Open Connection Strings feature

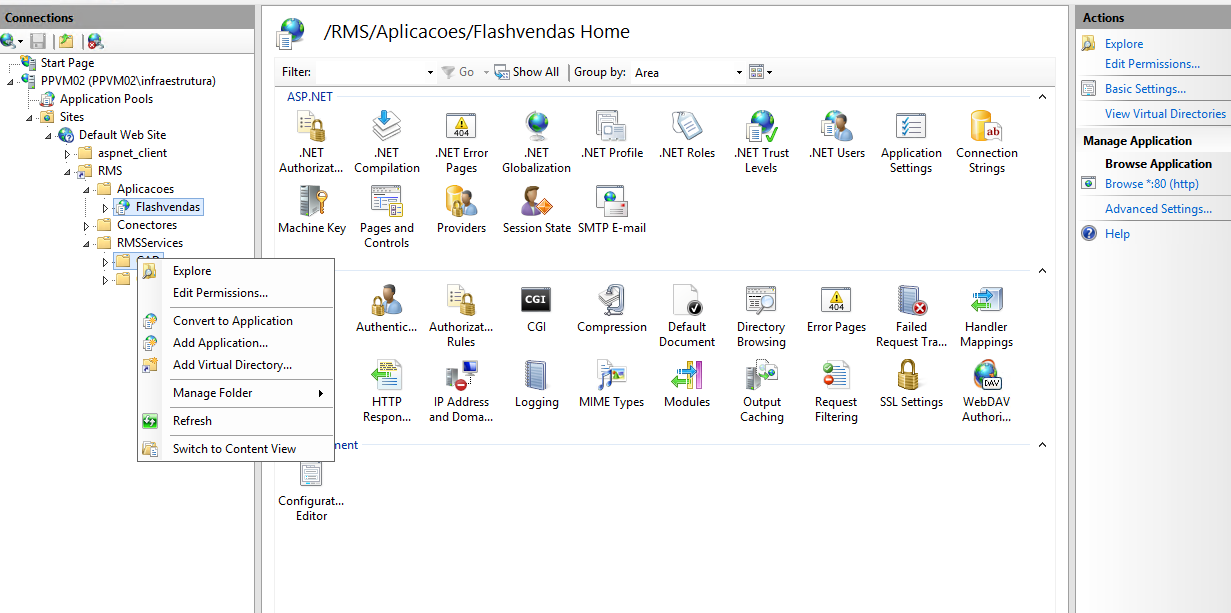(986, 142)
